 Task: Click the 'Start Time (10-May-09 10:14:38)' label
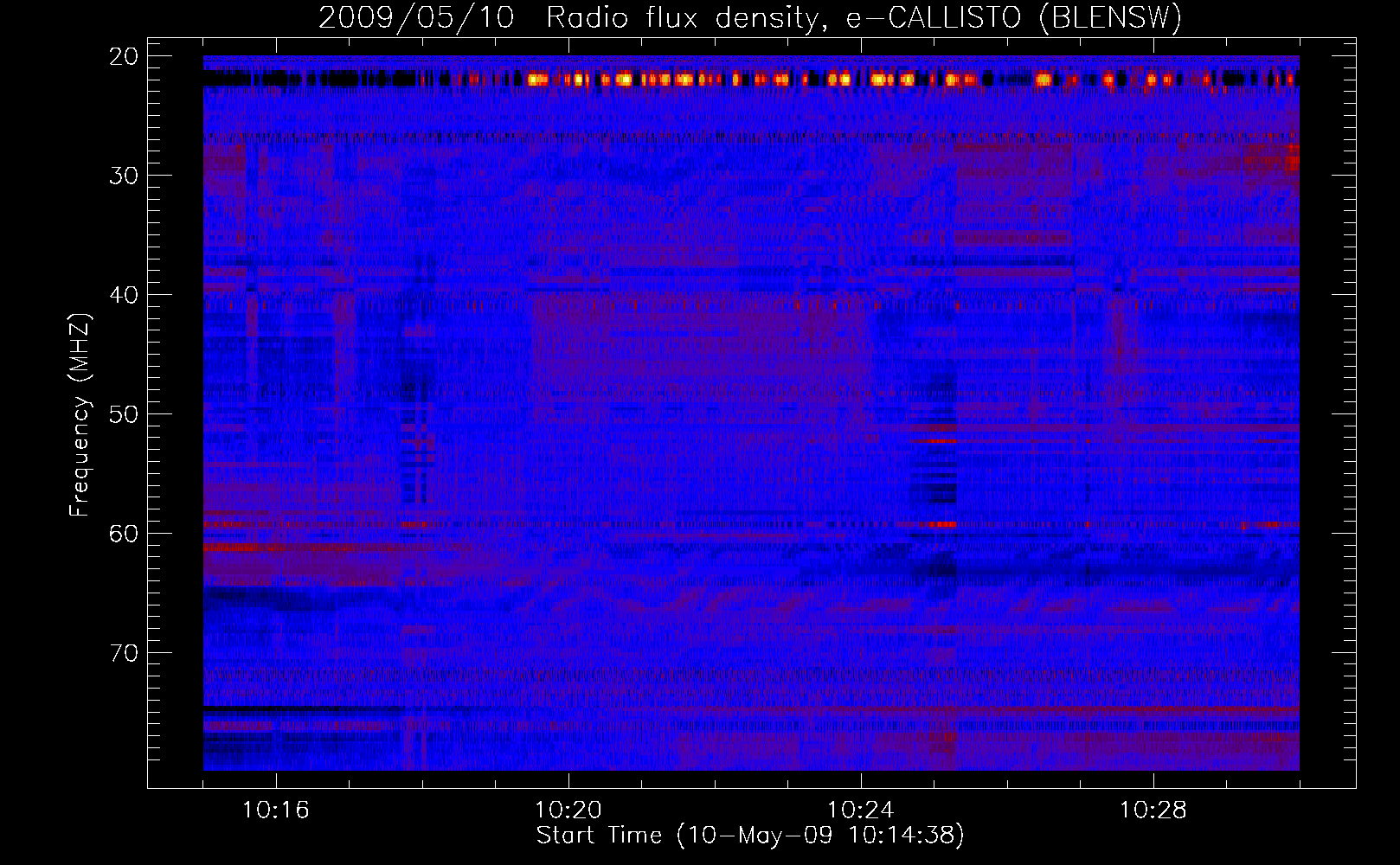(750, 836)
